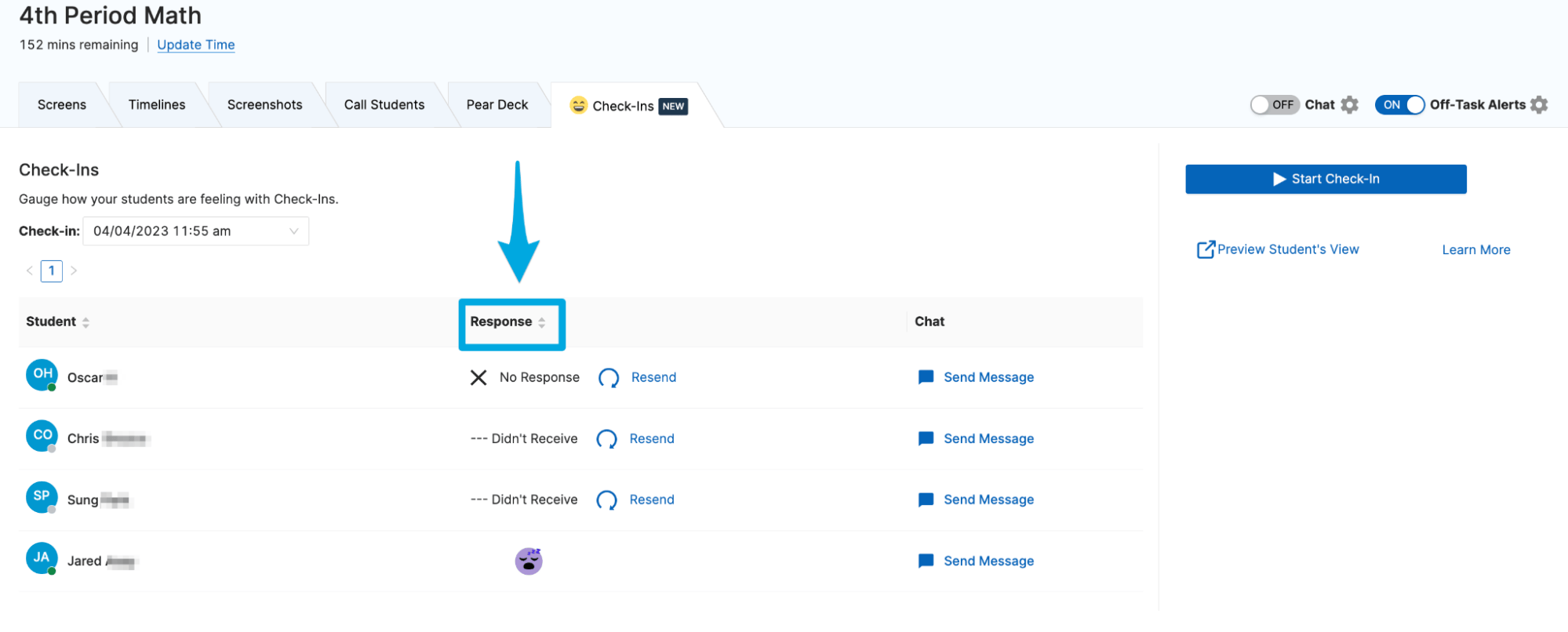The width and height of the screenshot is (1568, 632).
Task: Open the Screenshots tab
Action: pyautogui.click(x=265, y=105)
